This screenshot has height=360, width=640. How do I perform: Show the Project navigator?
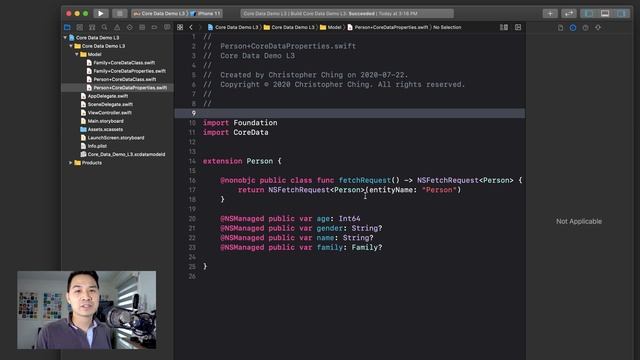[67, 27]
